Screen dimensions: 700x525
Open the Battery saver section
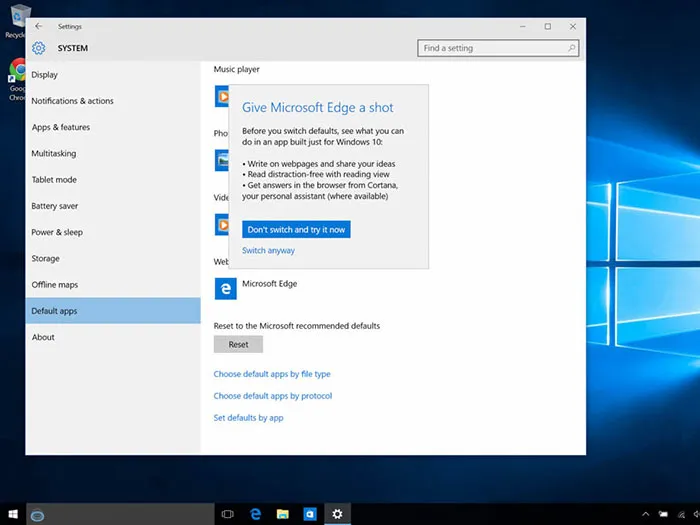point(54,206)
